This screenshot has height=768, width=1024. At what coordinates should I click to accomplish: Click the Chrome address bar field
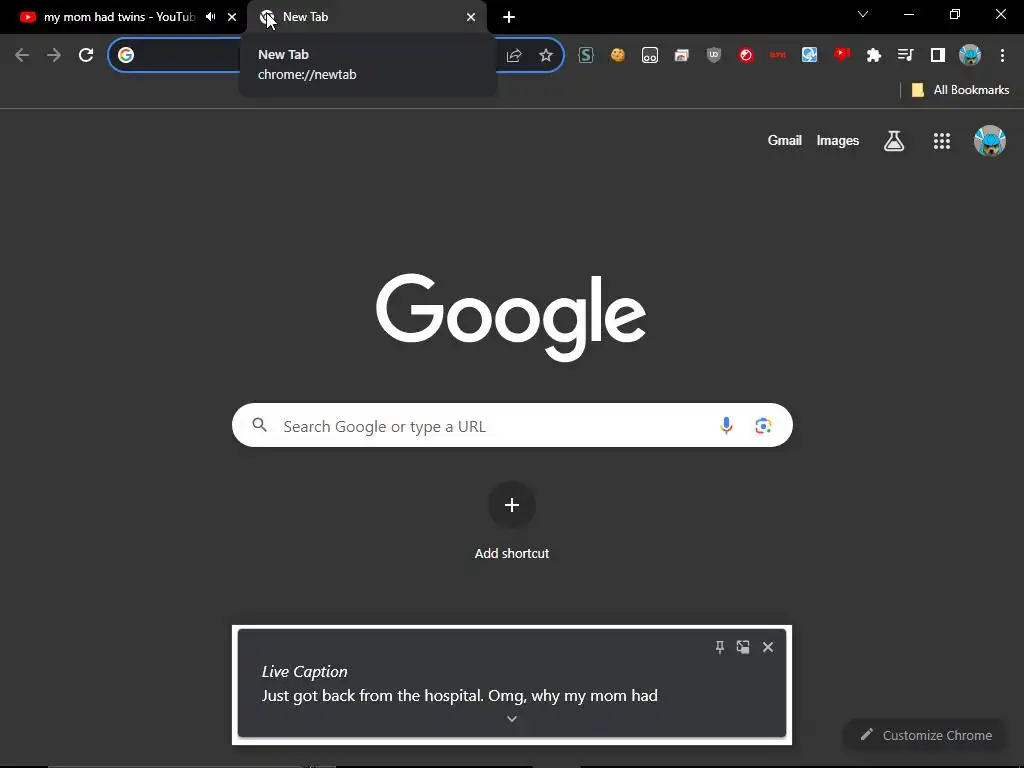point(336,55)
